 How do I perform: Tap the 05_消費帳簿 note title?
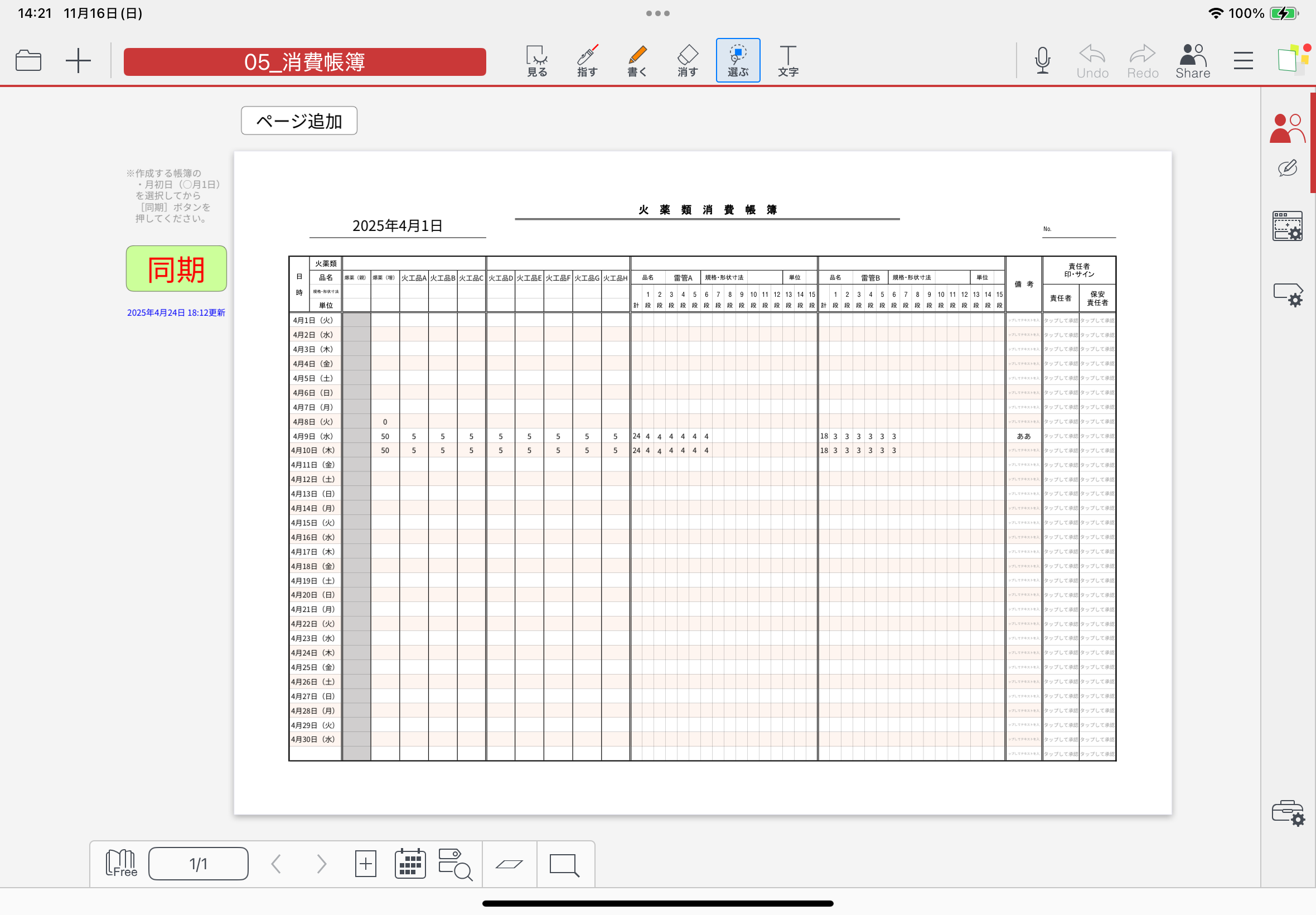coord(305,62)
